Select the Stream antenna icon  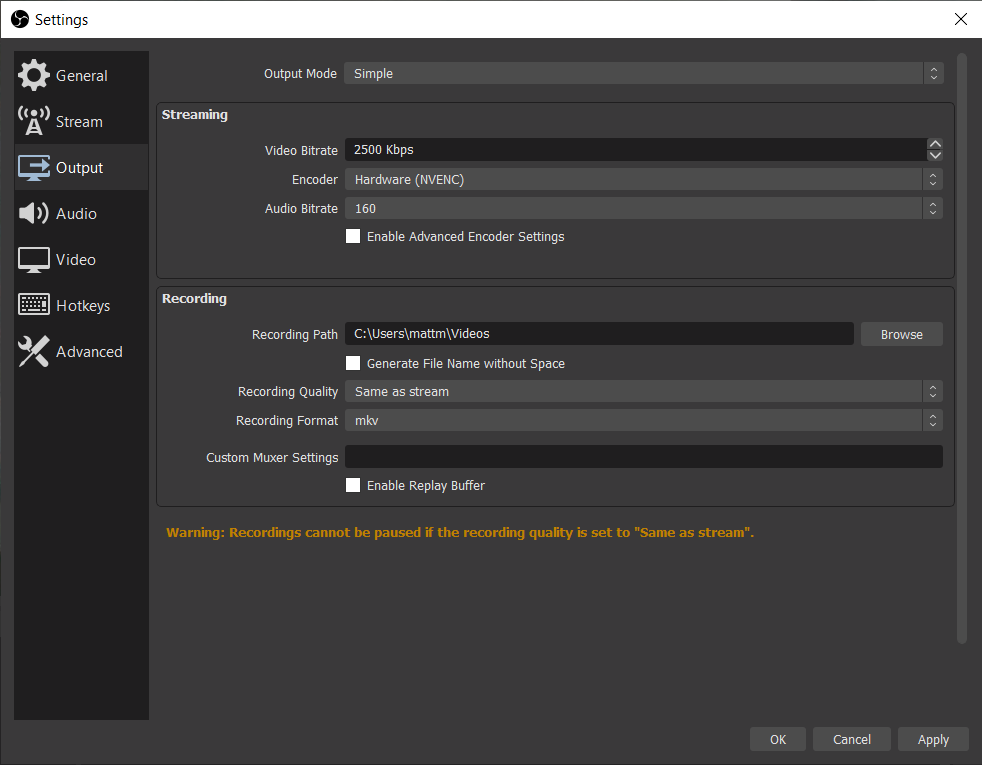pyautogui.click(x=34, y=122)
